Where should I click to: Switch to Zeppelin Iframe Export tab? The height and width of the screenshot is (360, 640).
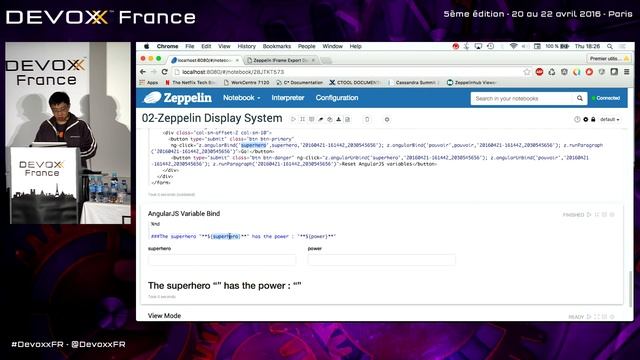click(280, 60)
